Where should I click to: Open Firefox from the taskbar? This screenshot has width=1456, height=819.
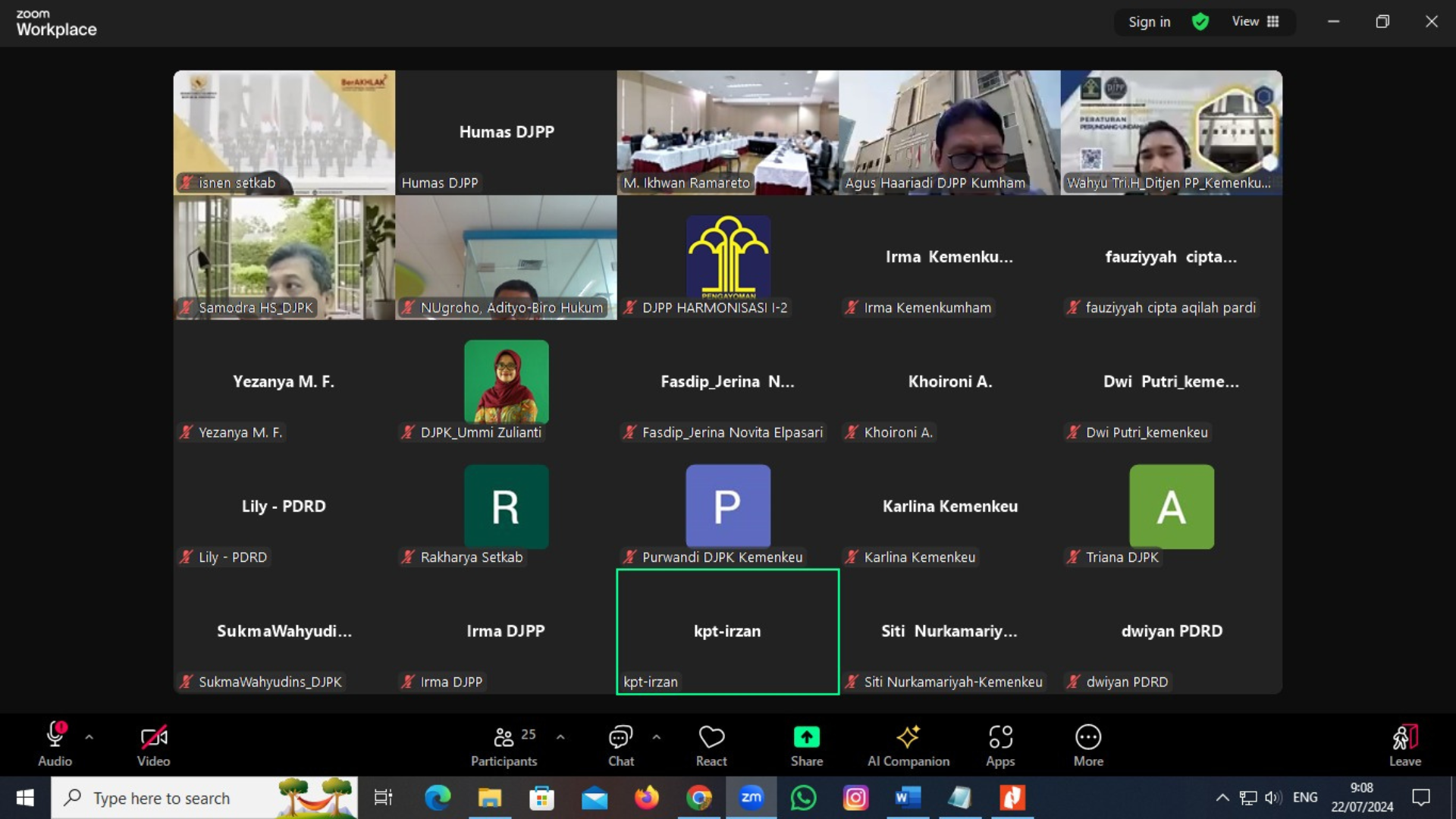(x=647, y=798)
